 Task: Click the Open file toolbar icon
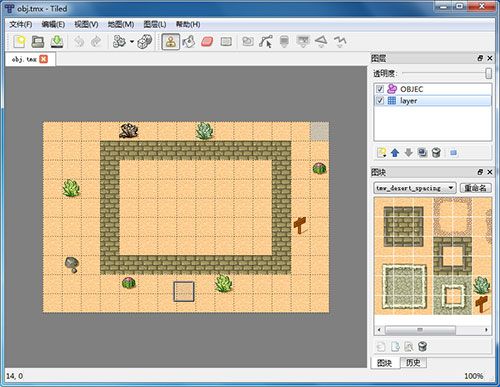click(38, 42)
